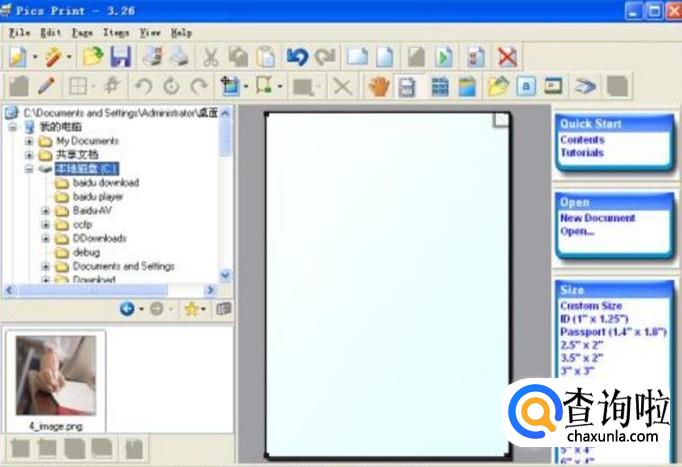Click the Save floppy disk icon

coord(121,57)
